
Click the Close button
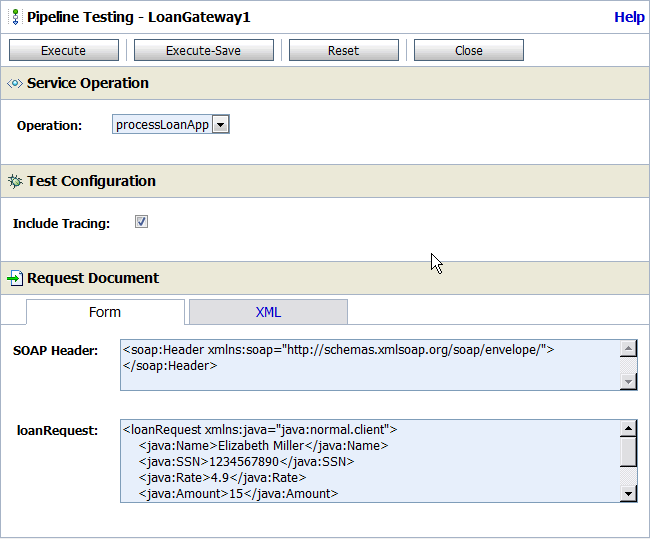point(468,50)
